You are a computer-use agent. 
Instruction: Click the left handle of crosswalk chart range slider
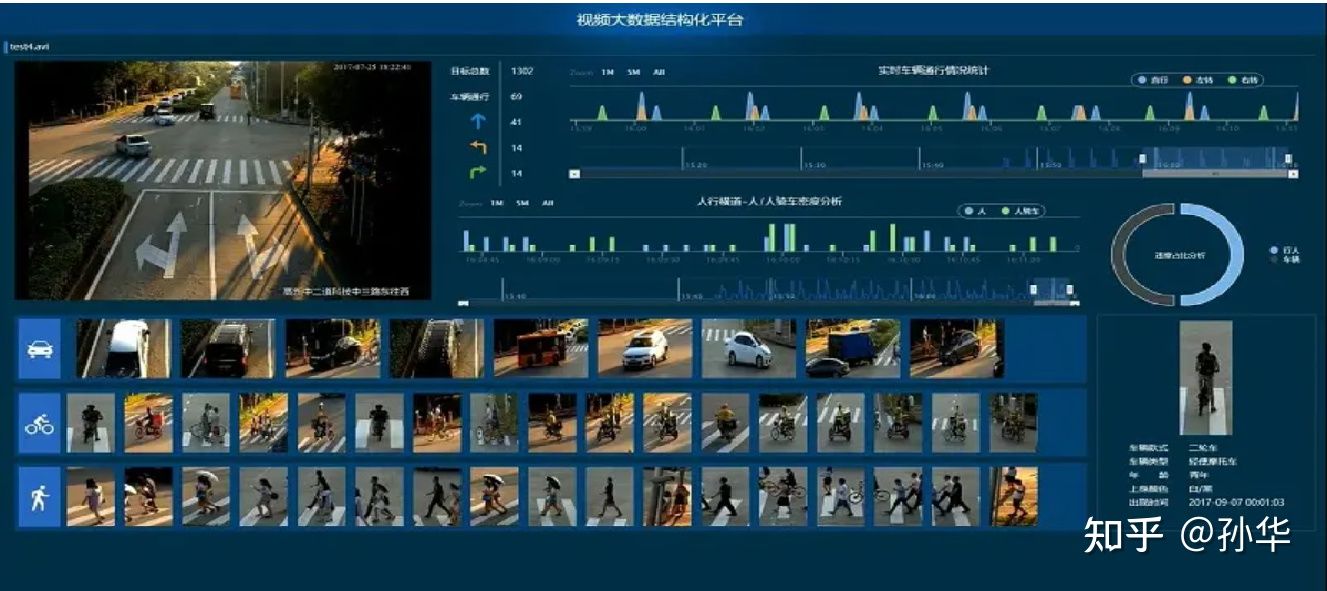pyautogui.click(x=1034, y=289)
